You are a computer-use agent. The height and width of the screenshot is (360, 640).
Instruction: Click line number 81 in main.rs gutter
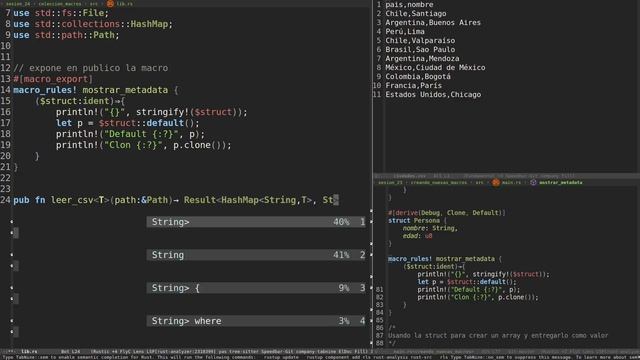(x=380, y=289)
